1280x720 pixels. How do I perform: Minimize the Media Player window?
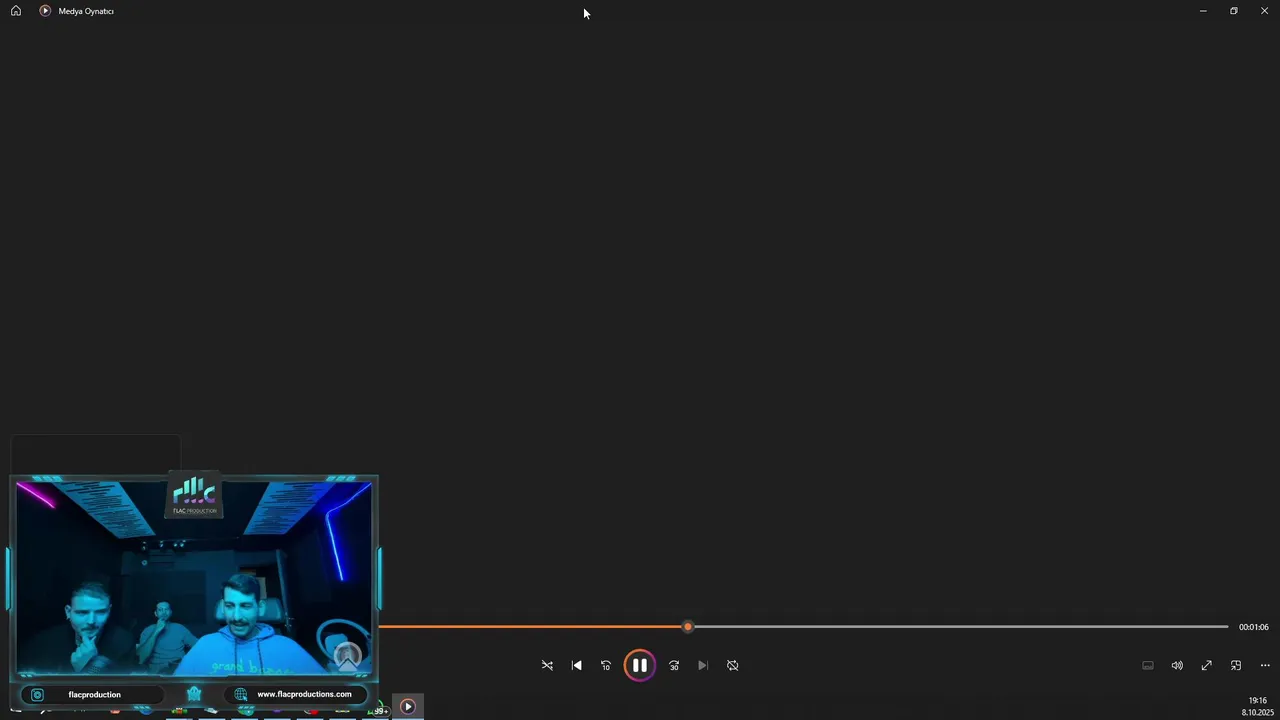[x=1203, y=11]
